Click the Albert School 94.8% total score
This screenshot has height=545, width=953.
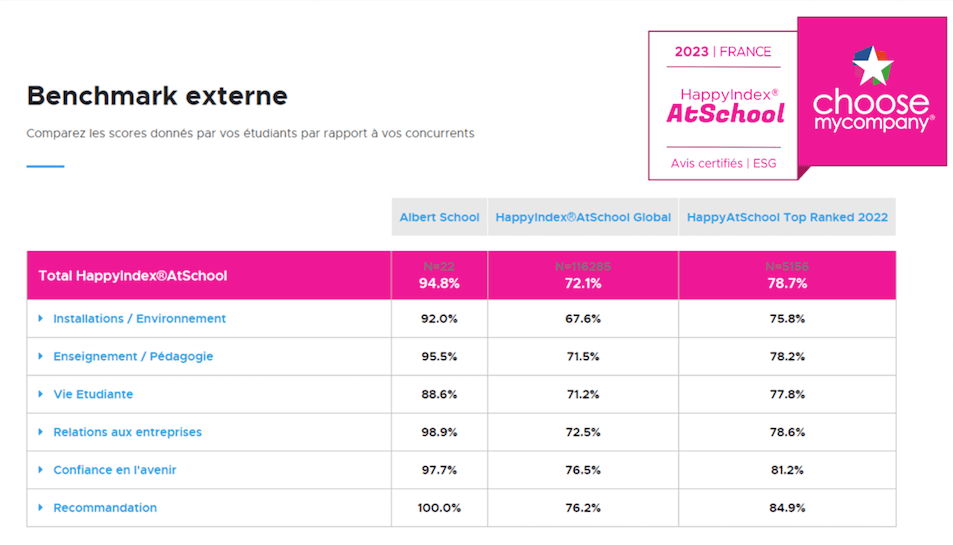[439, 283]
